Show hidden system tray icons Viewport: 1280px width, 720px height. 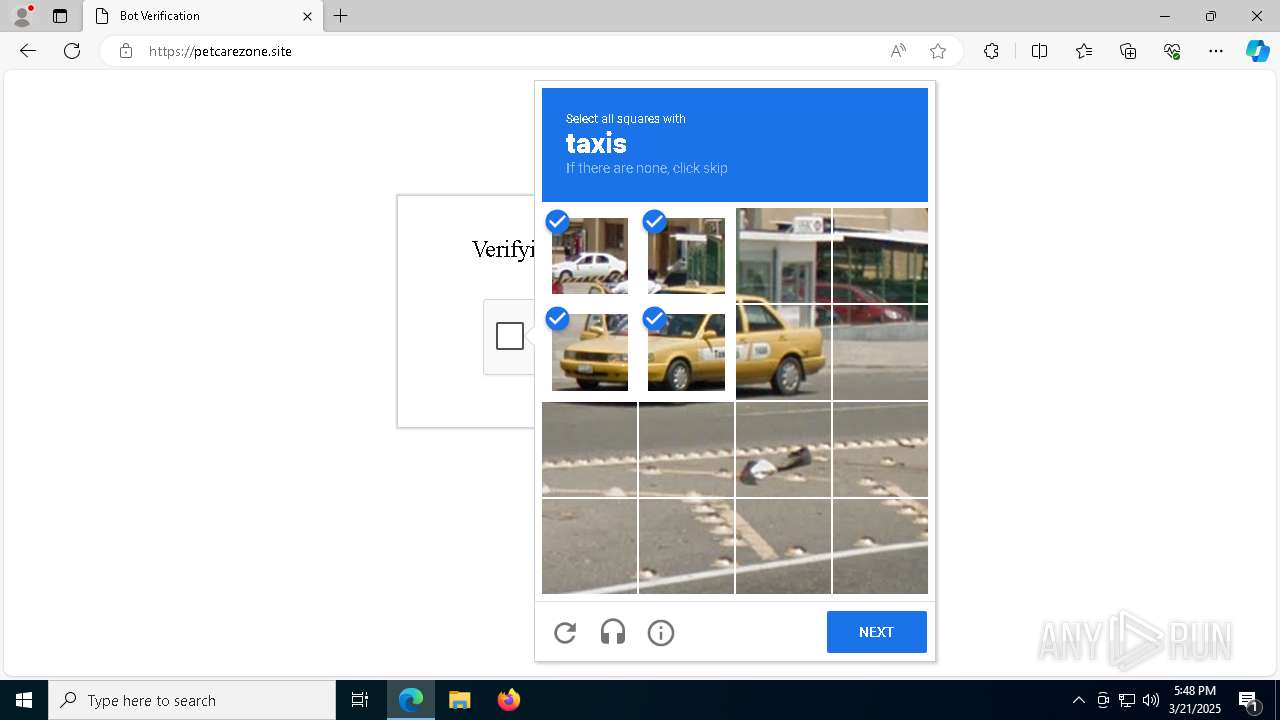pos(1078,700)
